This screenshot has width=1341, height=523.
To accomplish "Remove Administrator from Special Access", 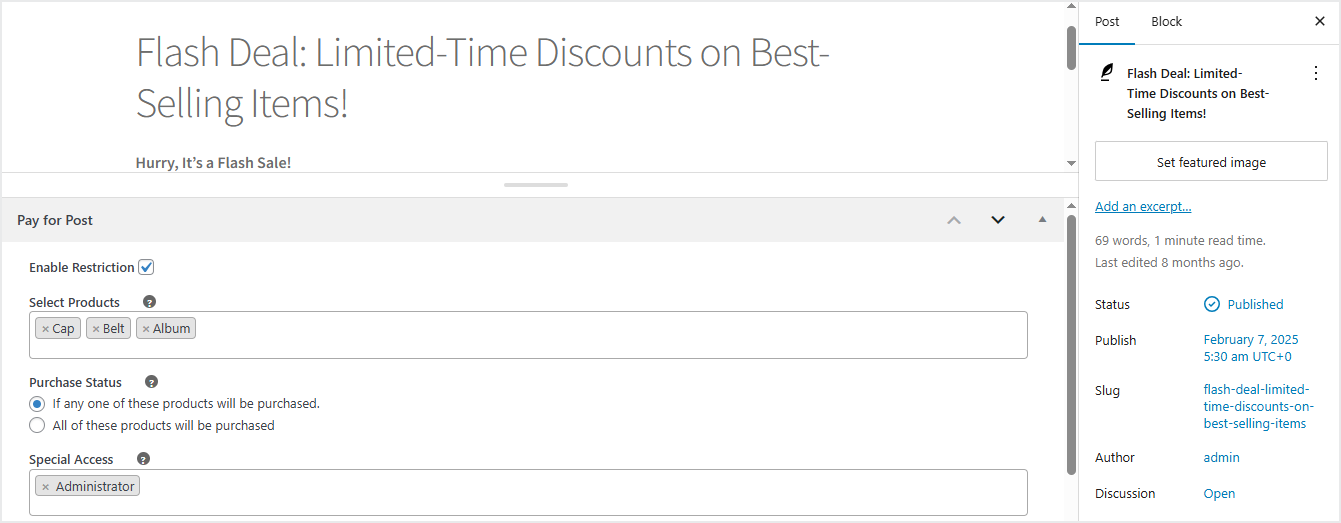I will [x=46, y=487].
